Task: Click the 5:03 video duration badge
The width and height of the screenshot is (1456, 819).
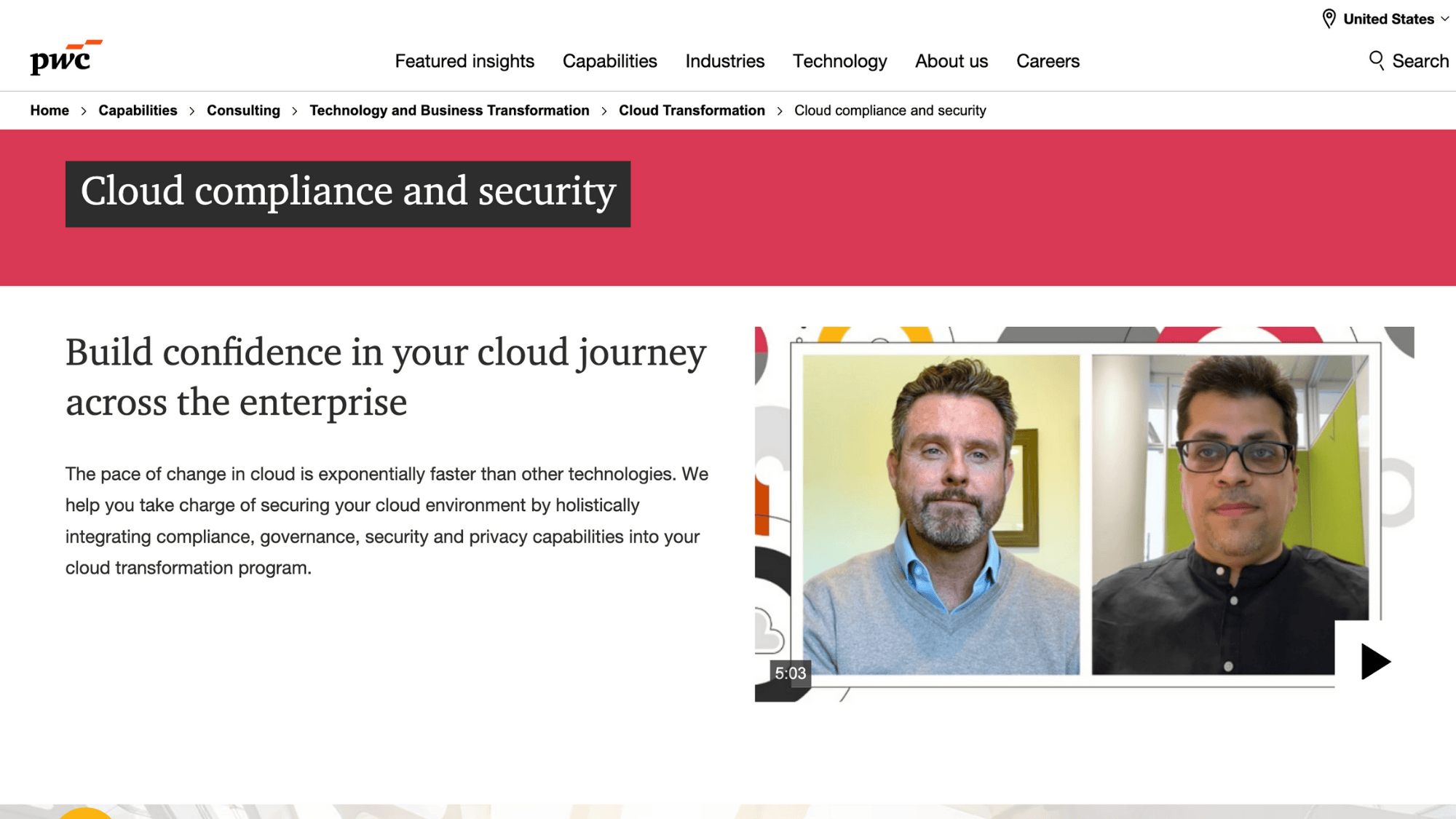Action: pos(790,673)
